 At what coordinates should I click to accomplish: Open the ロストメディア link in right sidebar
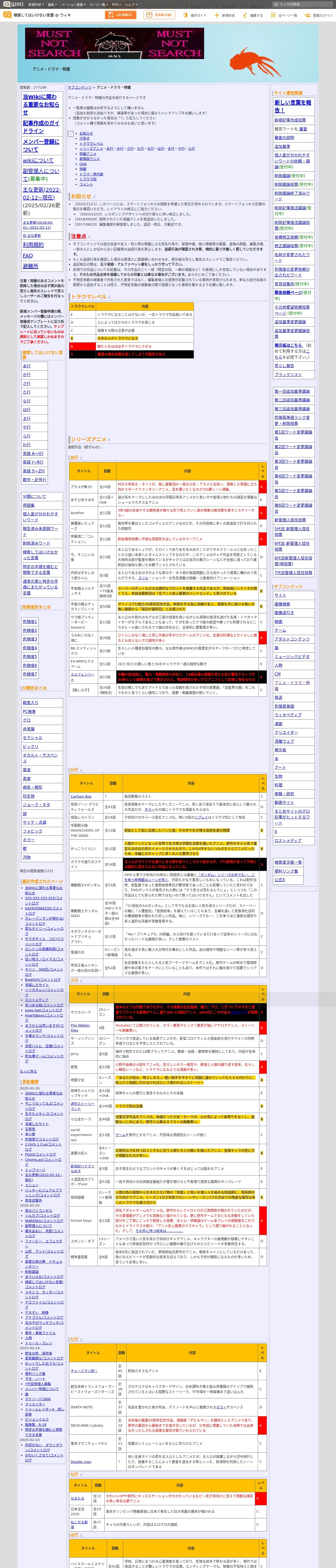point(288,841)
